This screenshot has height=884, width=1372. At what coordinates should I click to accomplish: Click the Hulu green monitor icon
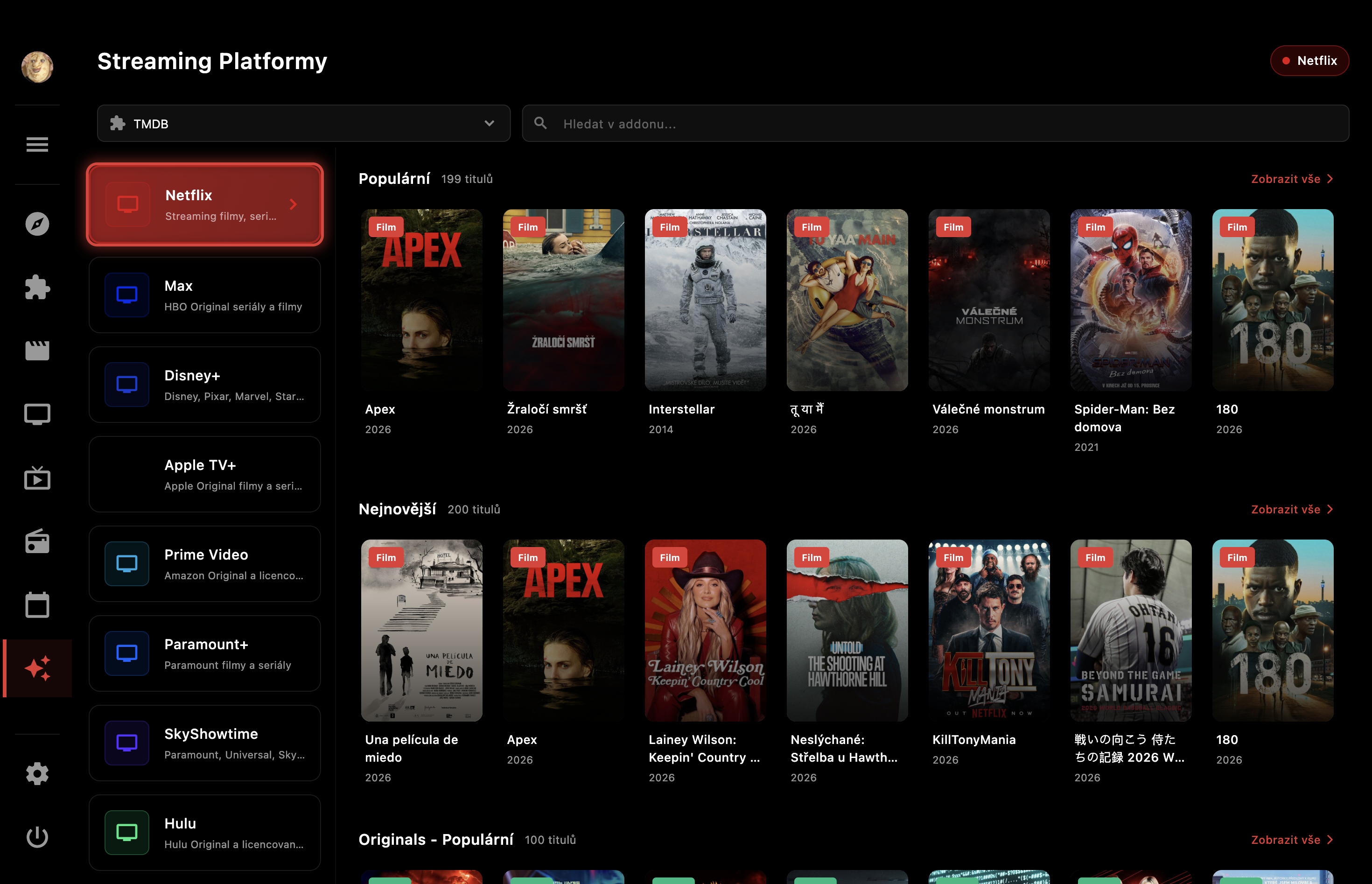[x=127, y=832]
